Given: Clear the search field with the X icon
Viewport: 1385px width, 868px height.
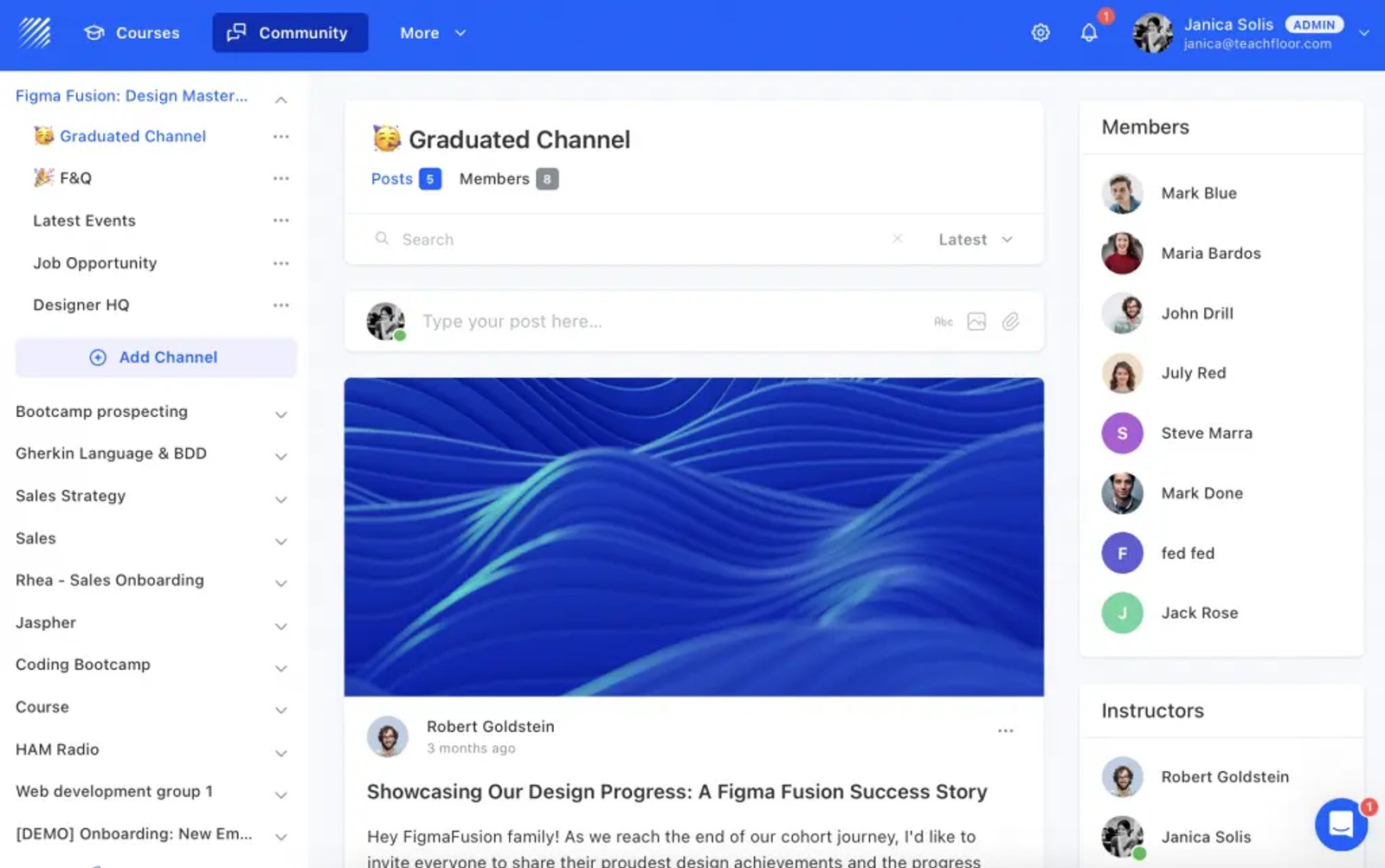Looking at the screenshot, I should (x=897, y=239).
